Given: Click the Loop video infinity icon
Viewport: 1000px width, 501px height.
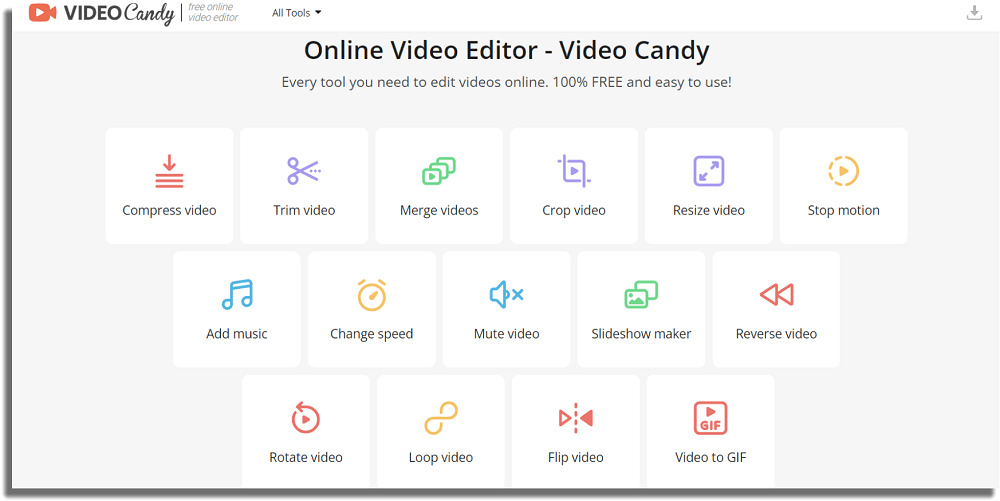Looking at the screenshot, I should [x=441, y=418].
